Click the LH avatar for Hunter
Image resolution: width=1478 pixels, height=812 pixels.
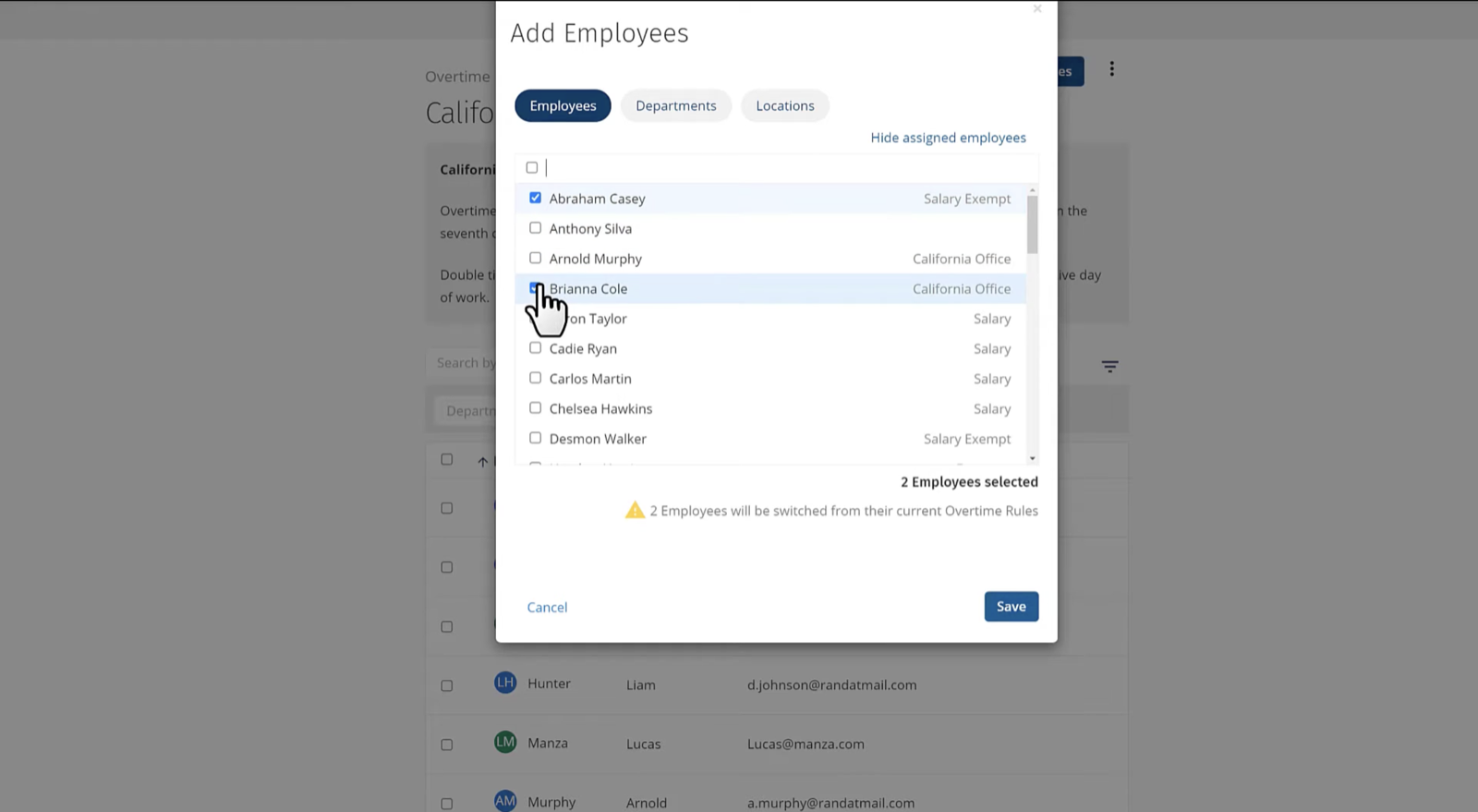coord(505,684)
